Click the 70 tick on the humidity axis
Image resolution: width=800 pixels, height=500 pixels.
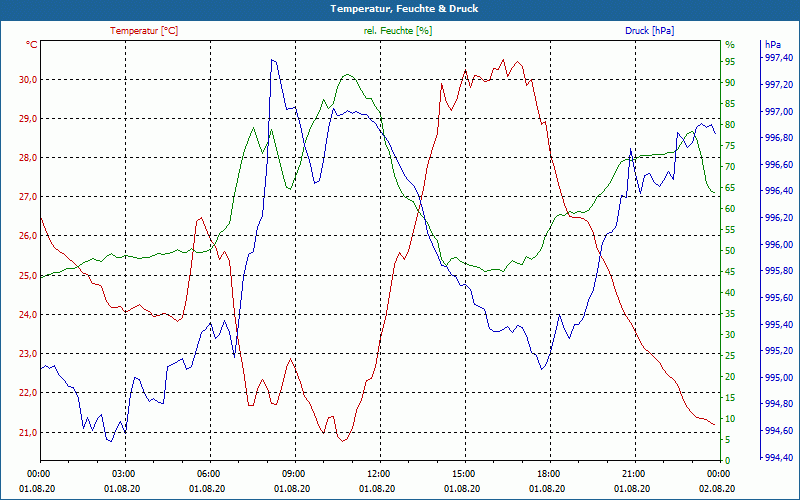pyautogui.click(x=730, y=167)
